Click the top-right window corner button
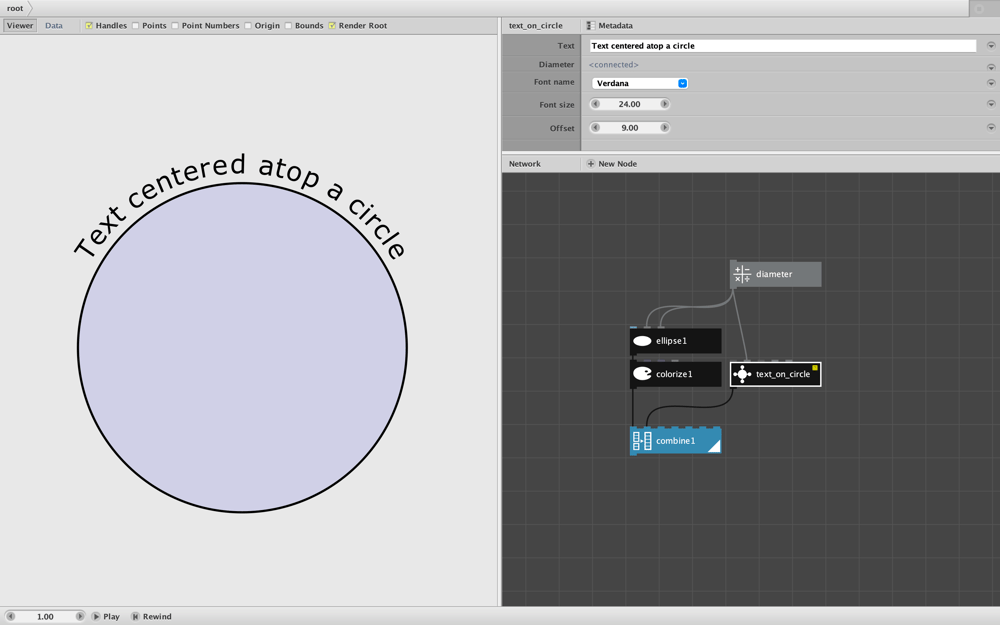The height and width of the screenshot is (625, 1000). (980, 8)
